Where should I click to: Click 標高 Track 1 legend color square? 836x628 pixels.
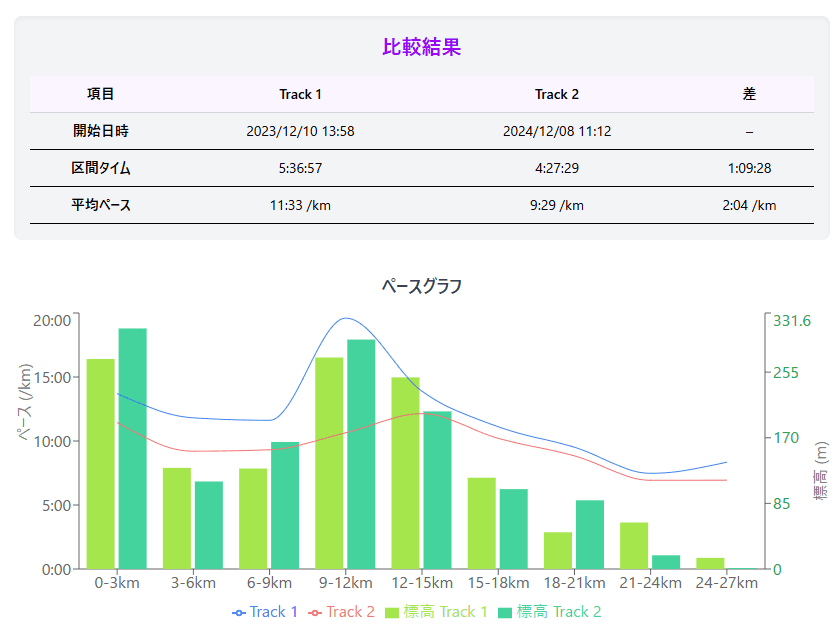392,613
